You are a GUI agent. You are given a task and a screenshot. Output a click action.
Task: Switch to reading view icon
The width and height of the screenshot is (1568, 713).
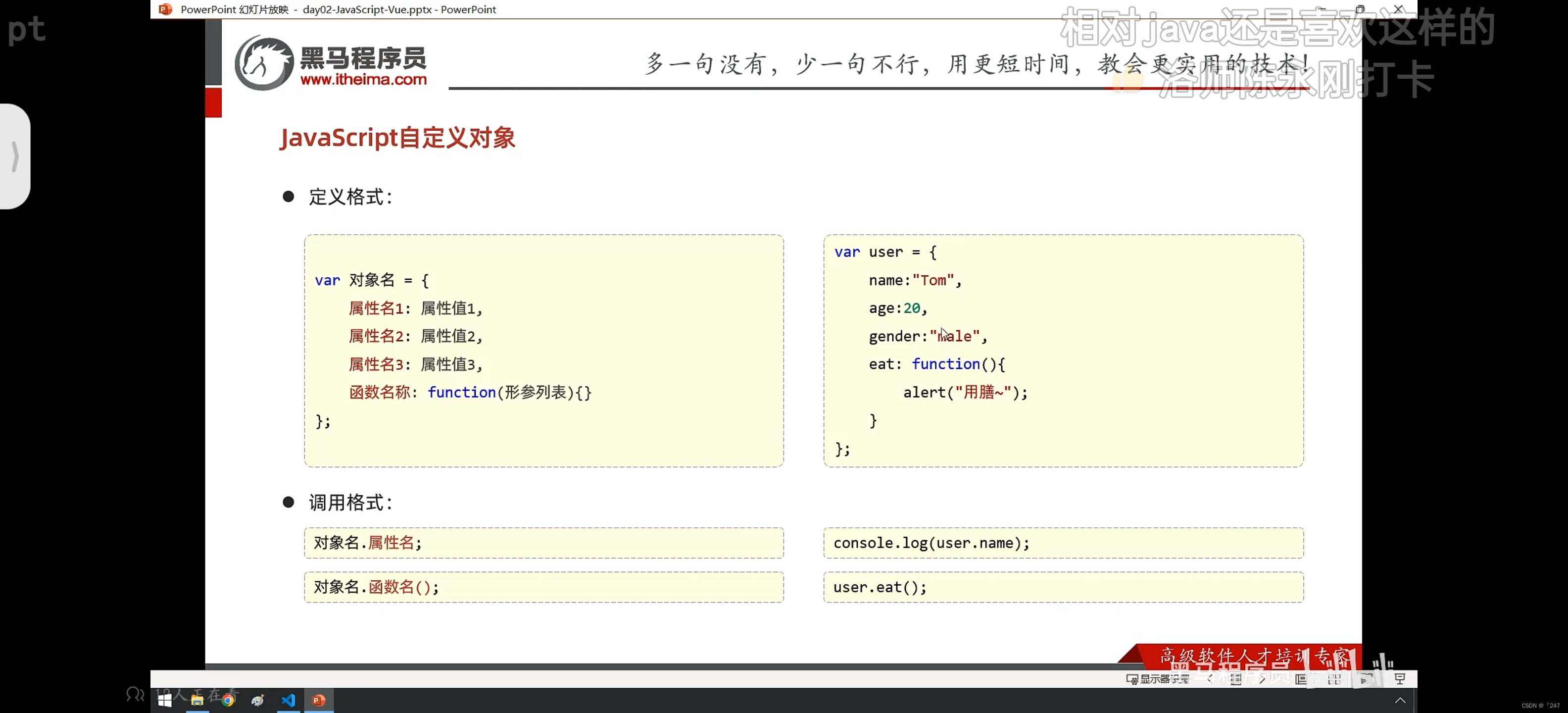tap(1367, 679)
